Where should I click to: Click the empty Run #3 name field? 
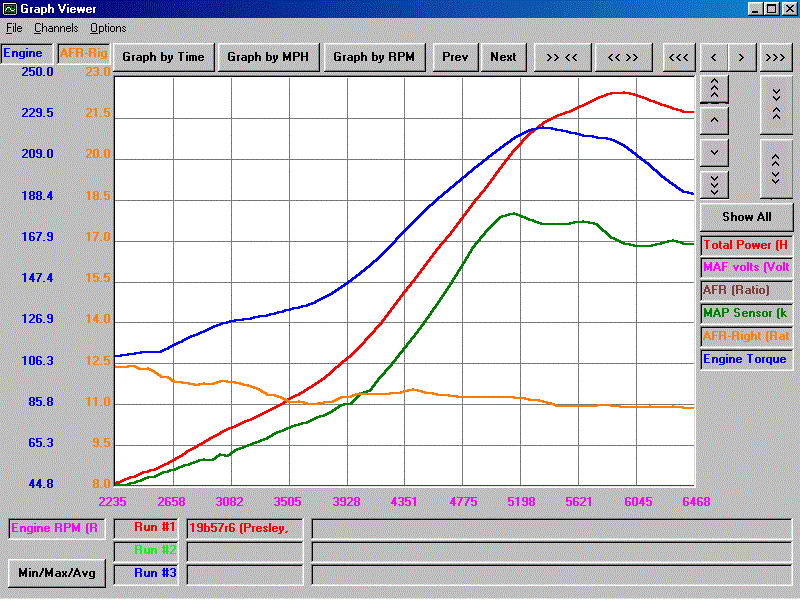(245, 574)
